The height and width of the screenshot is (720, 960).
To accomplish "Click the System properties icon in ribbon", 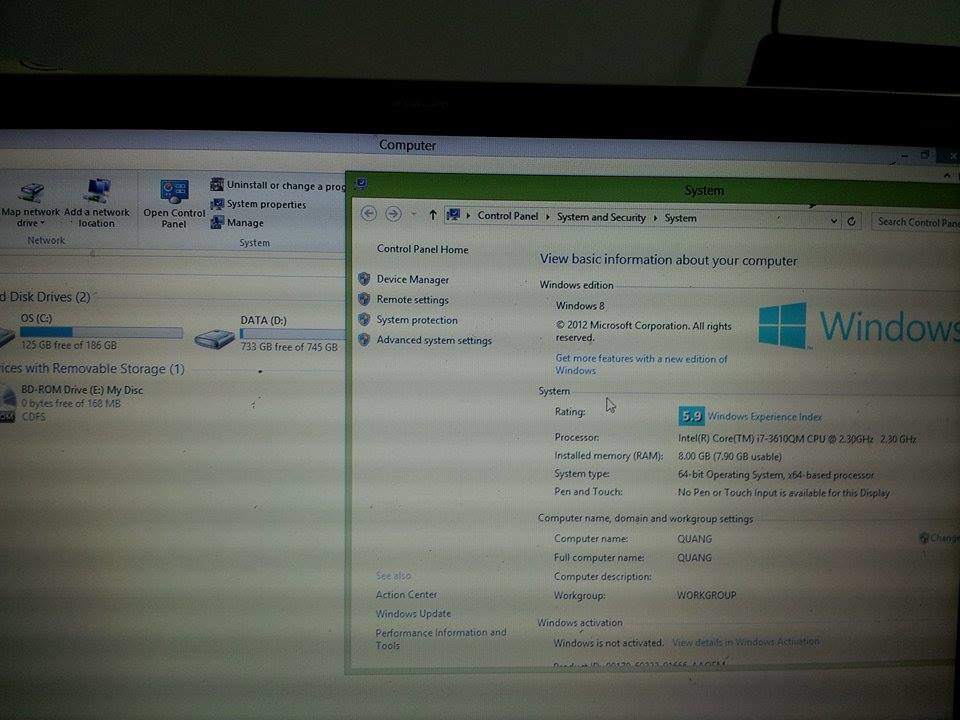I will 217,204.
